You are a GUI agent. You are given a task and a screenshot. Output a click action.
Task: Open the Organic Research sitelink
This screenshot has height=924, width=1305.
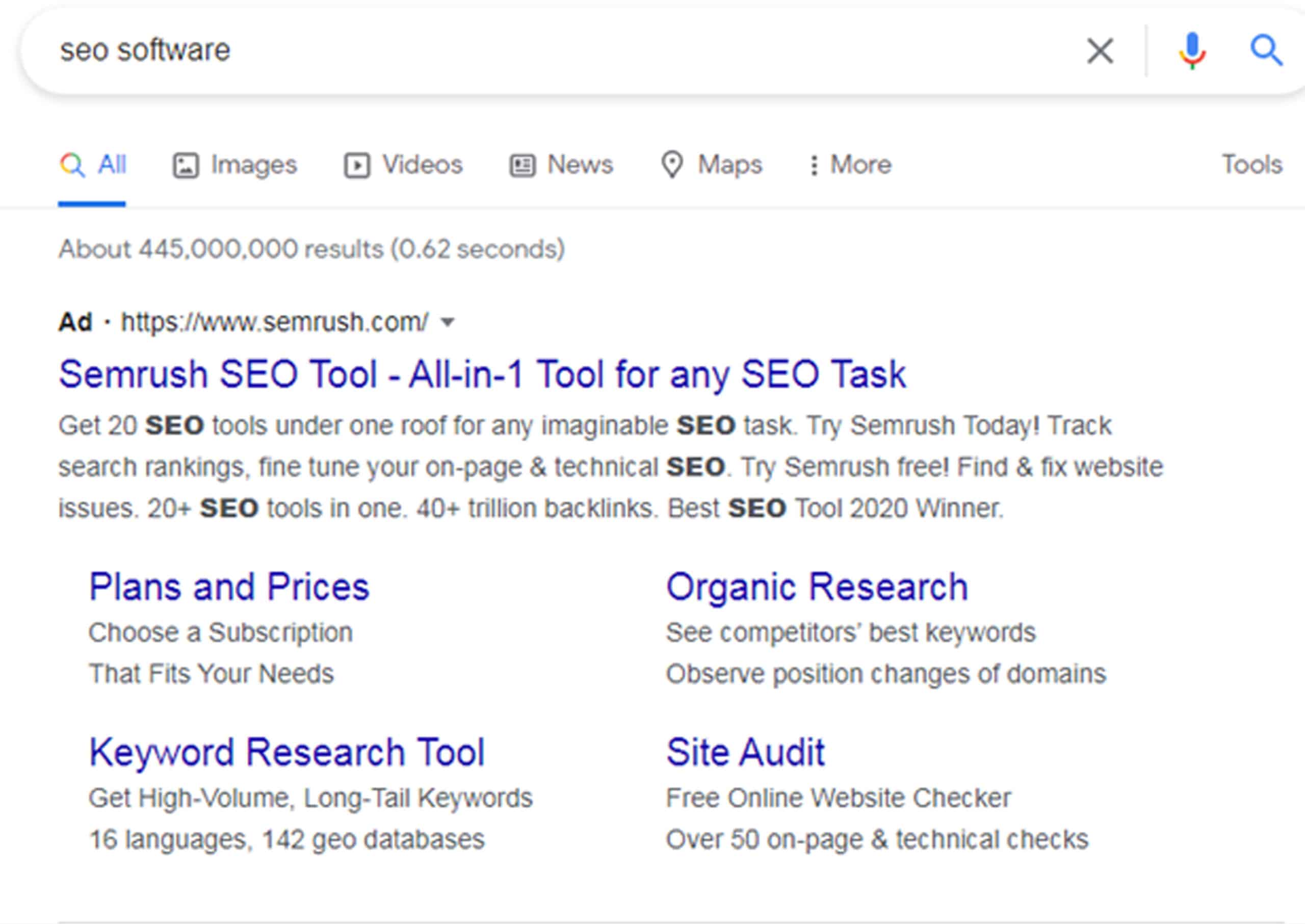tap(817, 587)
